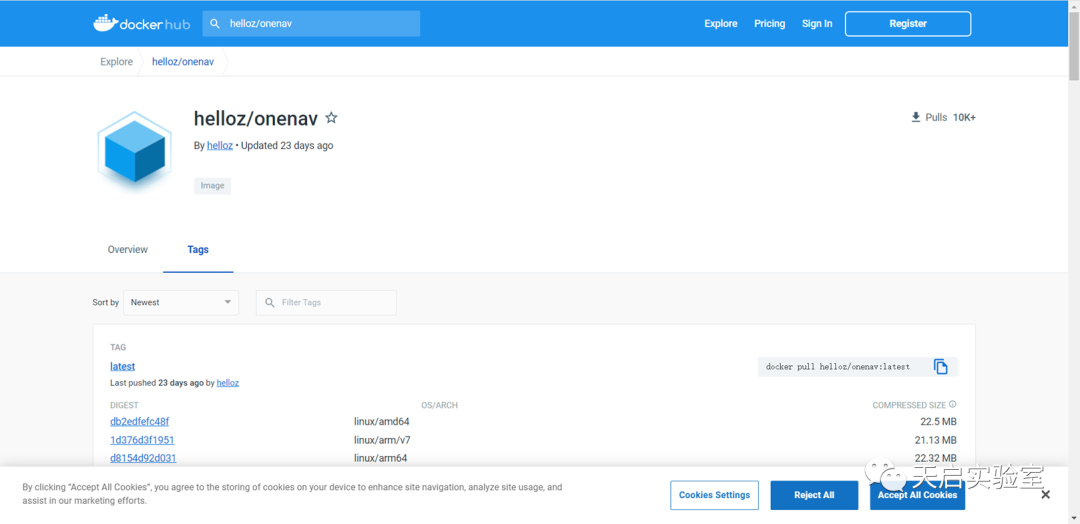This screenshot has height=524, width=1080.
Task: Click the Image badge label
Action: click(x=212, y=186)
